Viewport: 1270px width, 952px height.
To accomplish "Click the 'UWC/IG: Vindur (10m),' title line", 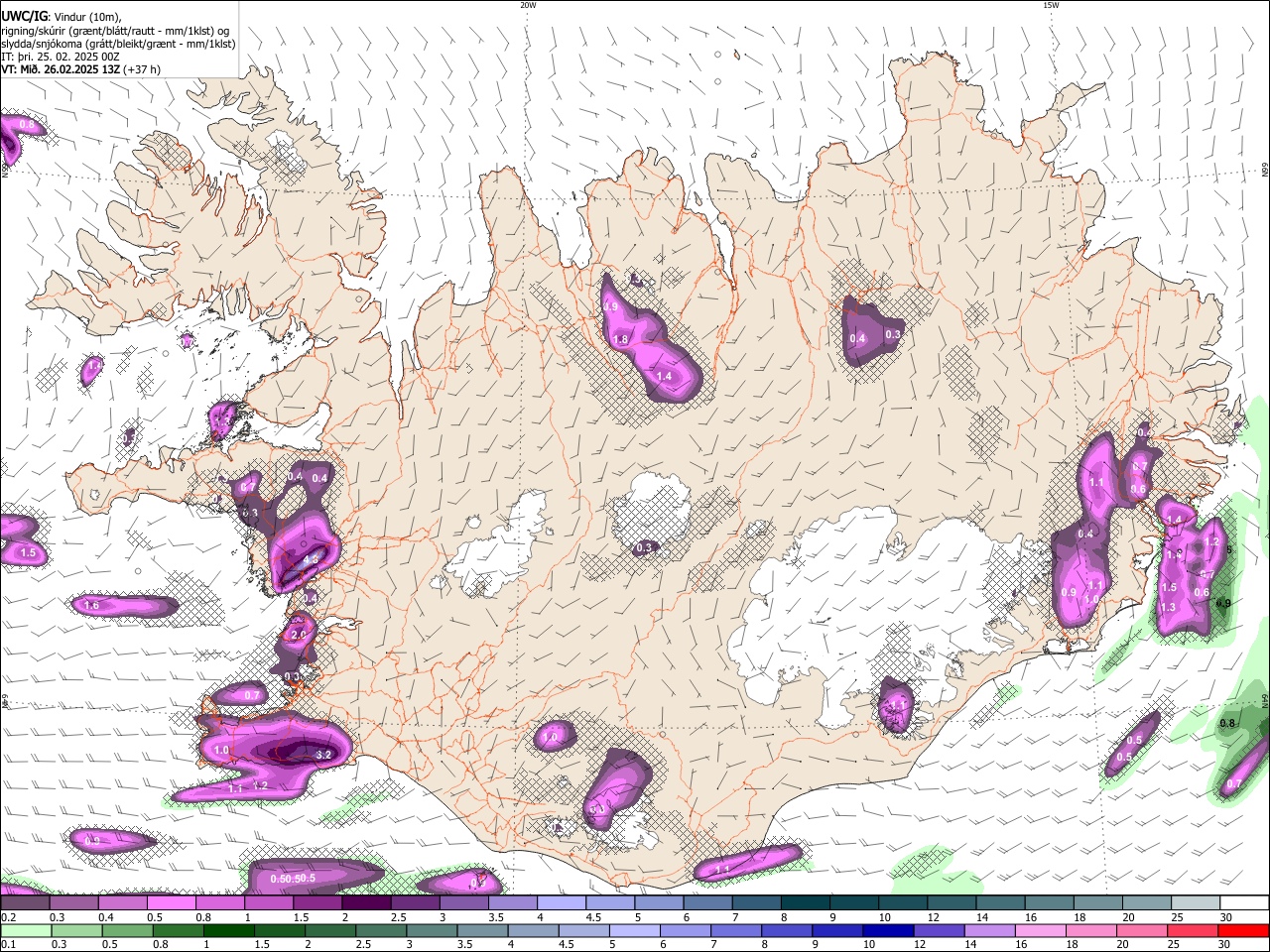I will pos(62,16).
